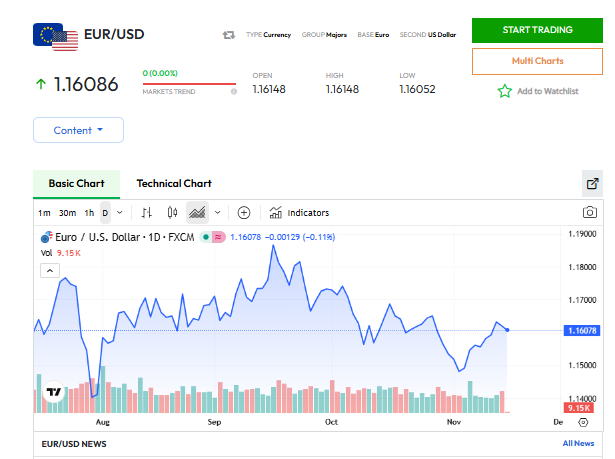Collapse the chart legend with up chevron
615x459 pixels.
50,270
